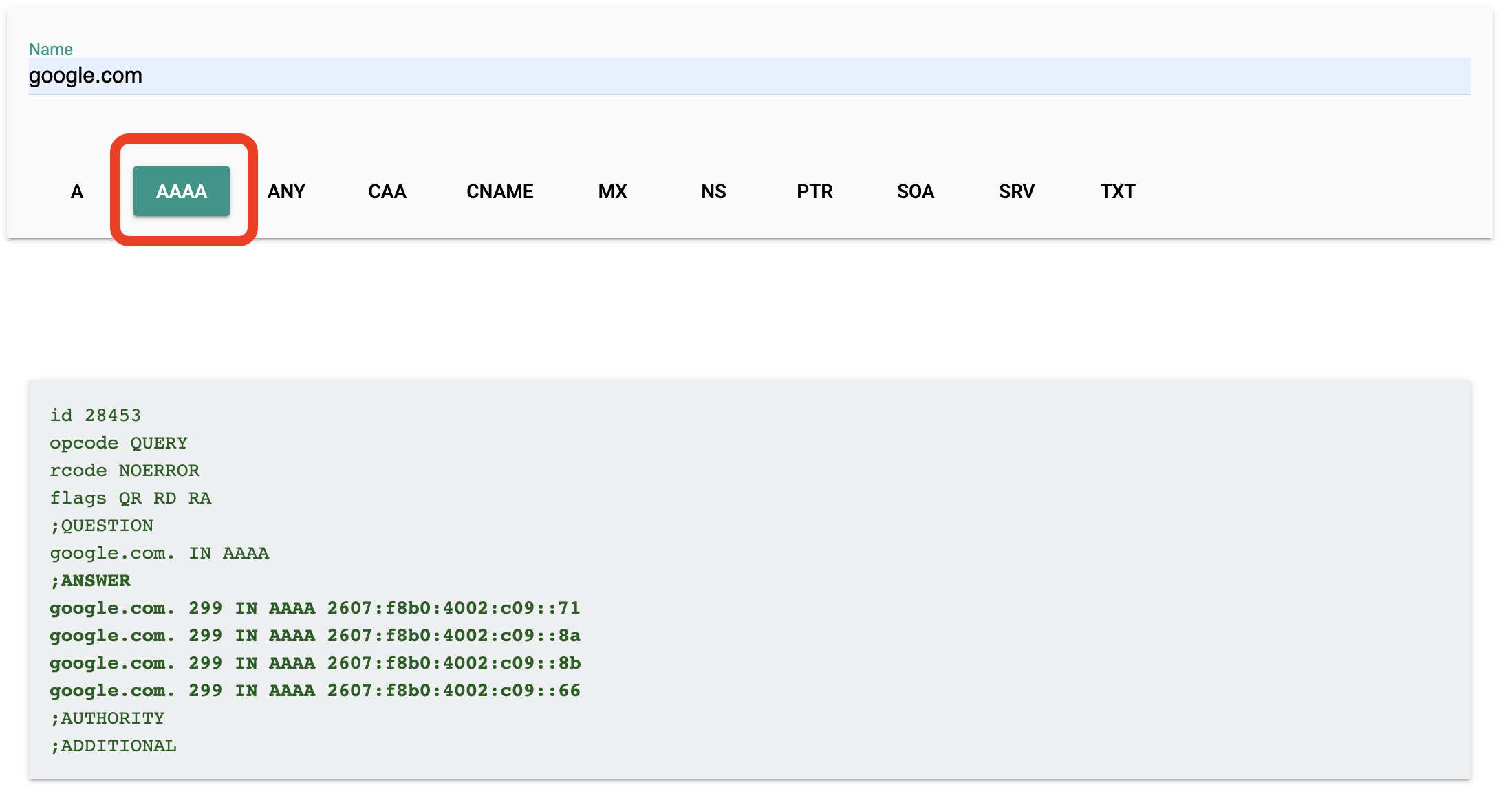Switch to PTR record lookup
The width and height of the screenshot is (1512, 798).
(814, 191)
